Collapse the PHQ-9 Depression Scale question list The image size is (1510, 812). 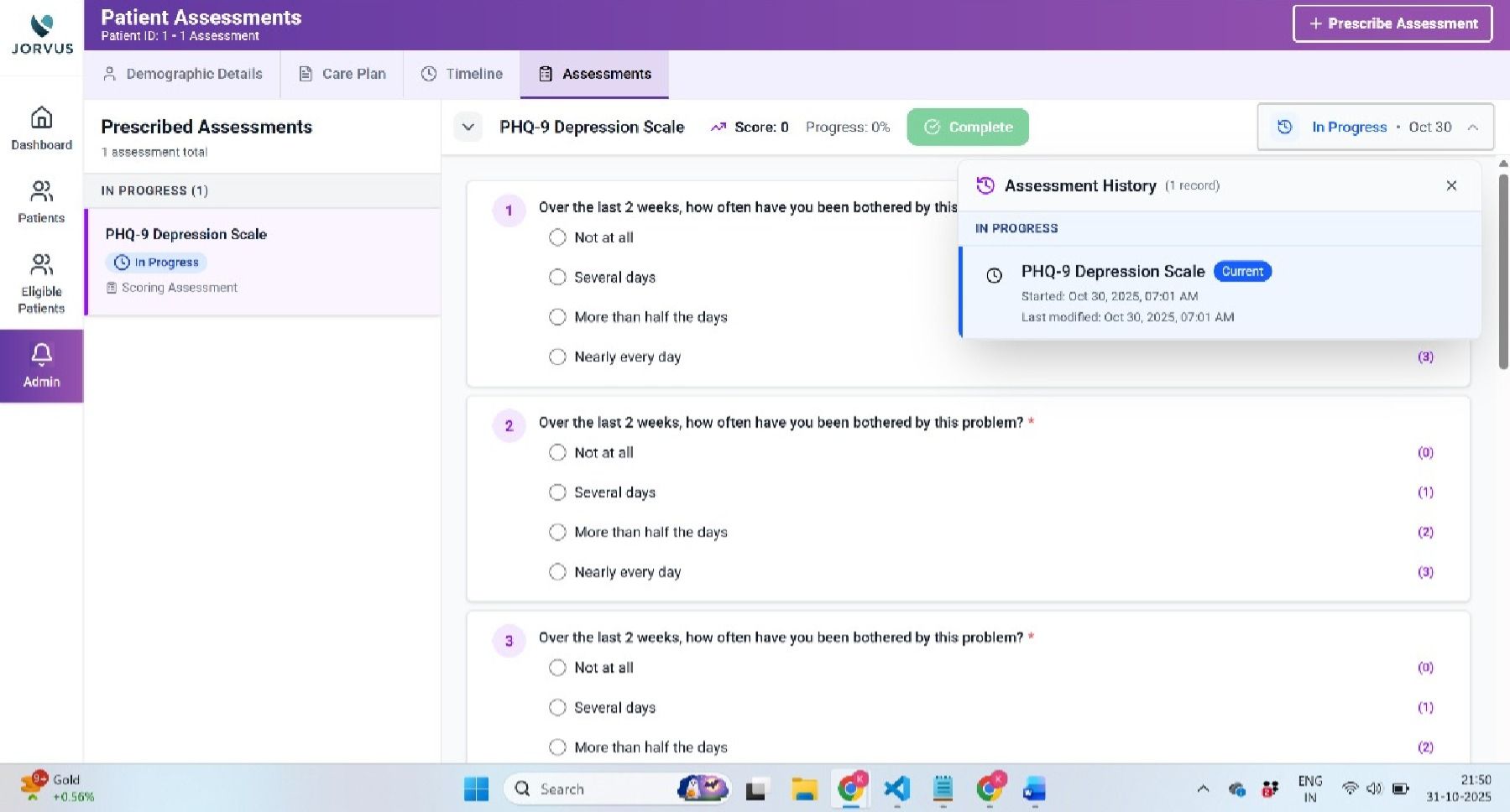[x=468, y=127]
